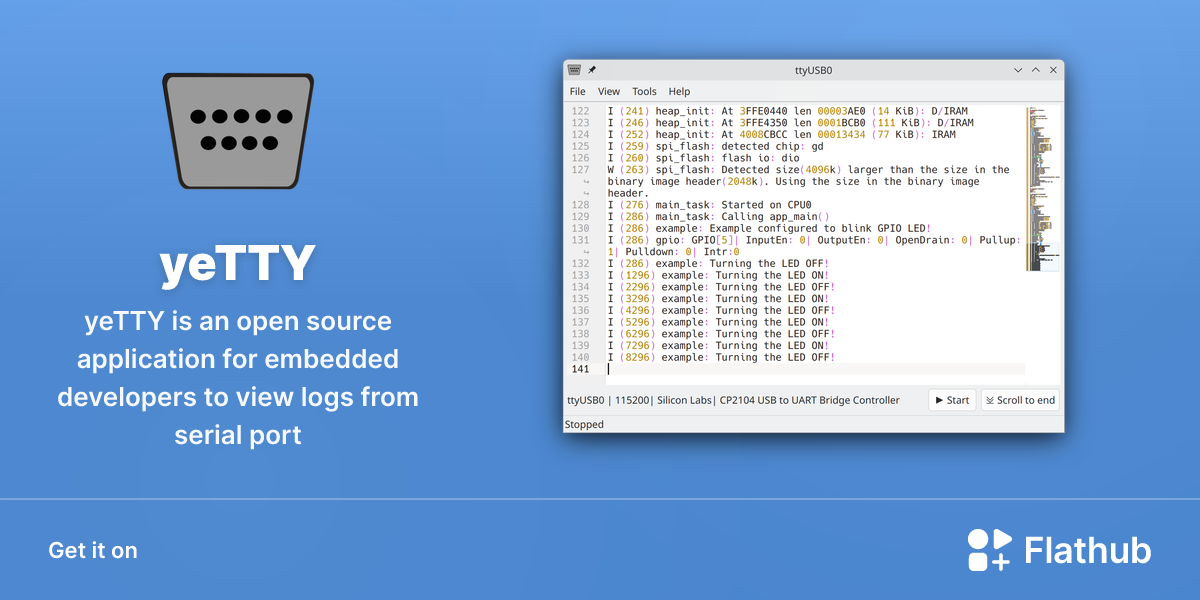The height and width of the screenshot is (600, 1200).
Task: Click the yeTTY heading
Action: tap(238, 263)
